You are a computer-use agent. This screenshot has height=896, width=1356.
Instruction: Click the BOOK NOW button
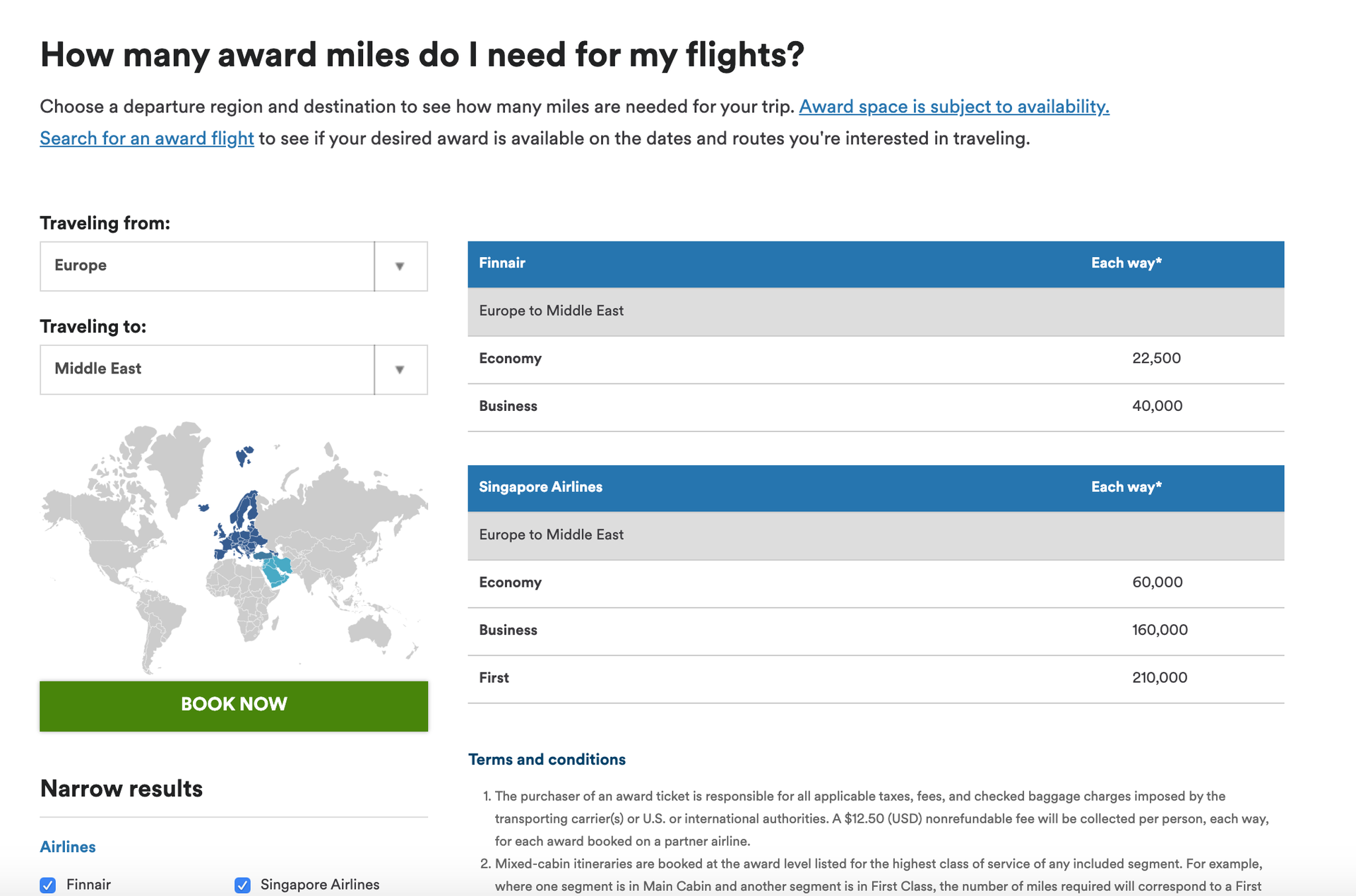click(x=233, y=704)
